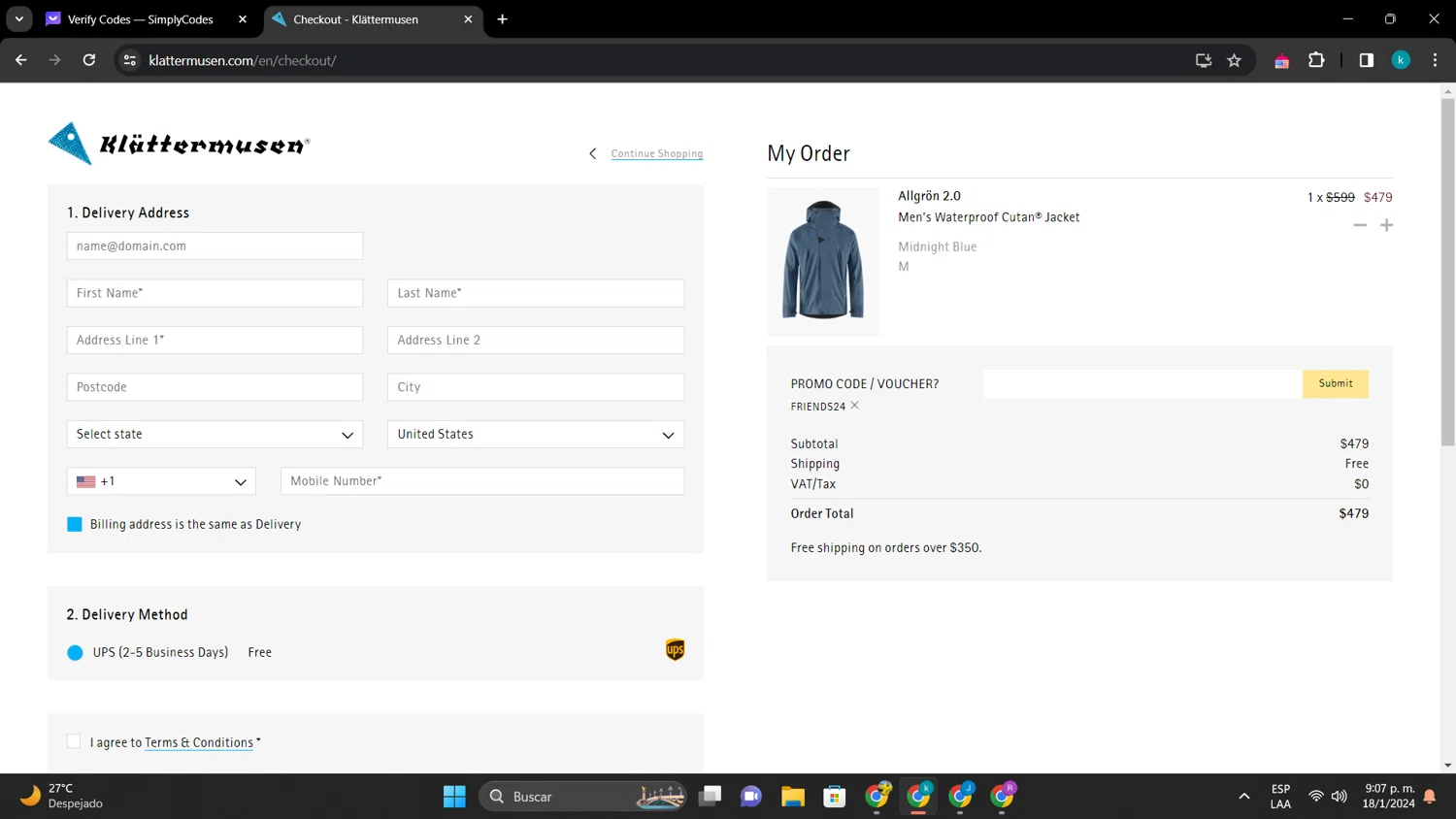Click the Postcode field

tap(215, 387)
